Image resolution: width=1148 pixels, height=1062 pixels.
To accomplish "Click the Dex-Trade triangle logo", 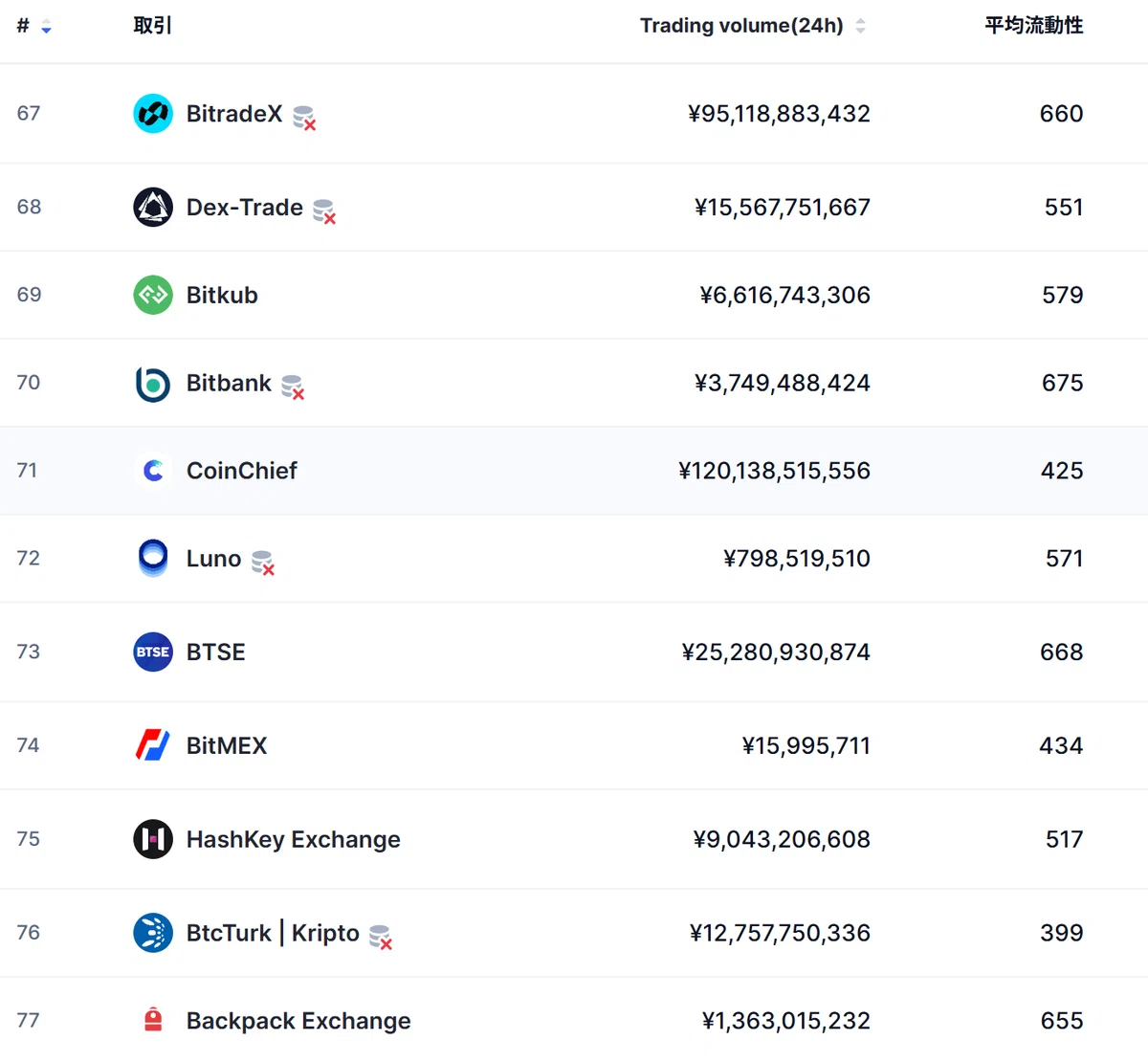I will coord(153,208).
